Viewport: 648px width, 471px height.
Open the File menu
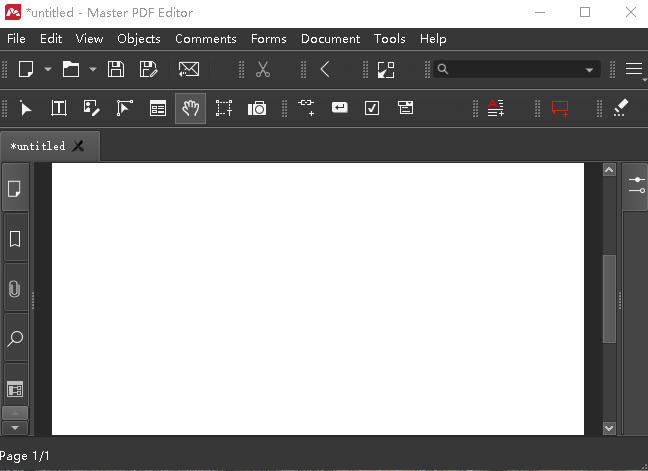click(x=17, y=39)
